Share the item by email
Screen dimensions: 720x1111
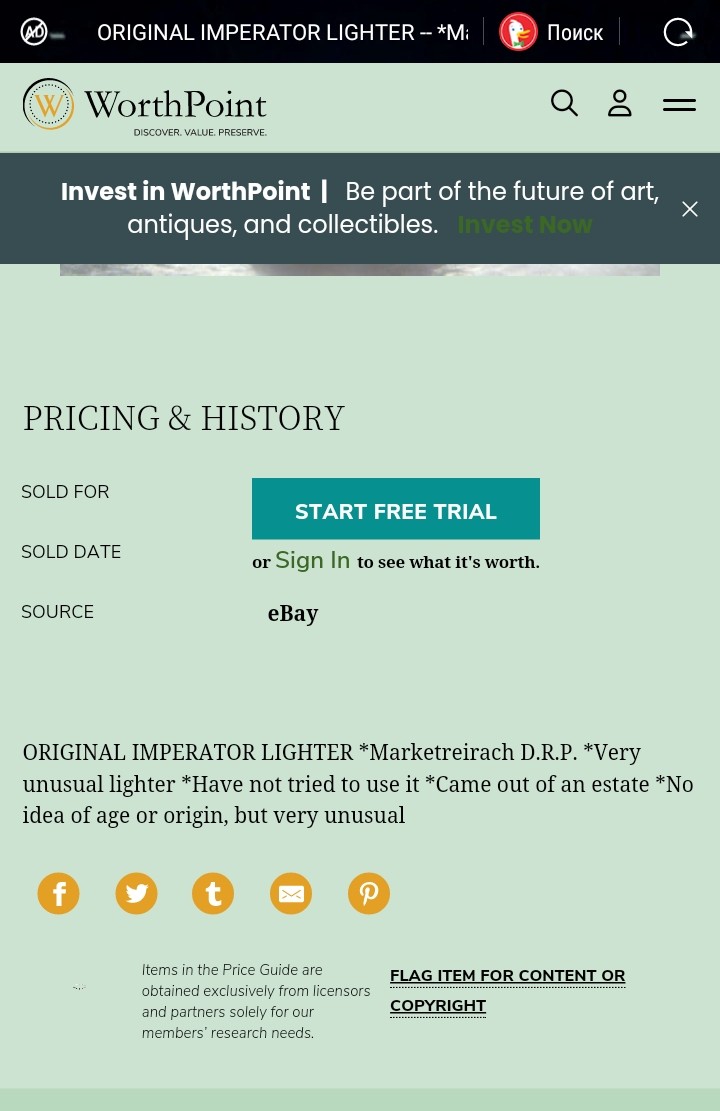tap(291, 893)
